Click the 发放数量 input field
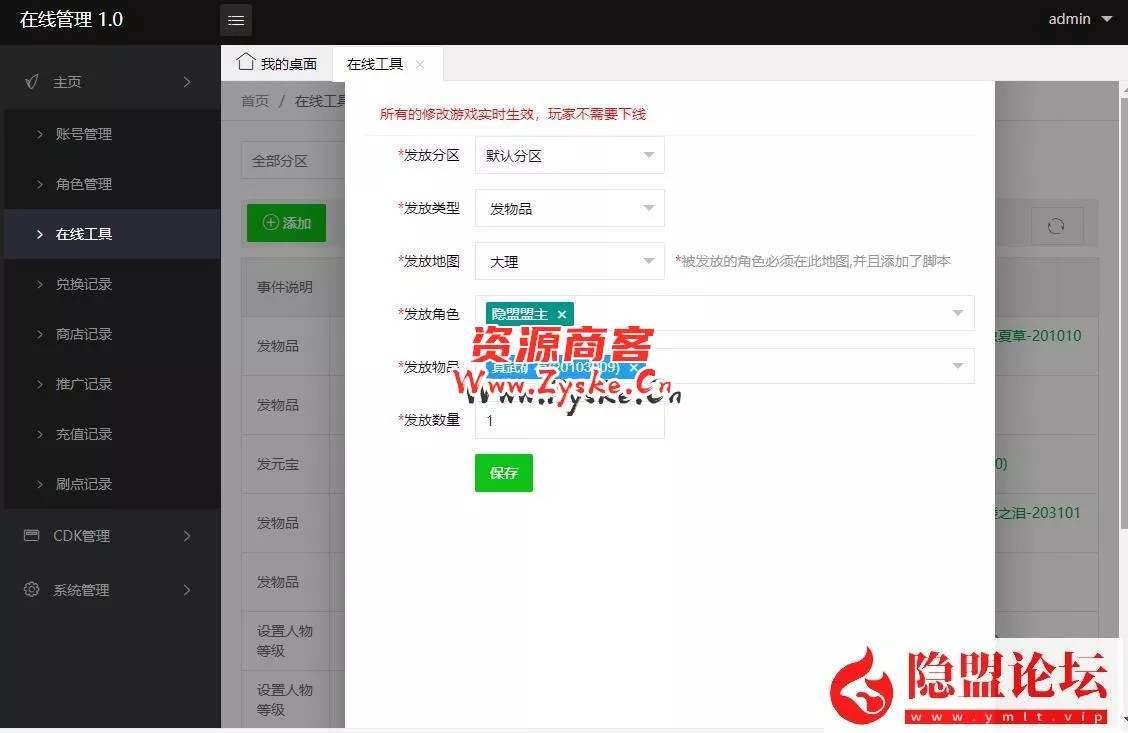Viewport: 1128px width, 733px height. [569, 421]
